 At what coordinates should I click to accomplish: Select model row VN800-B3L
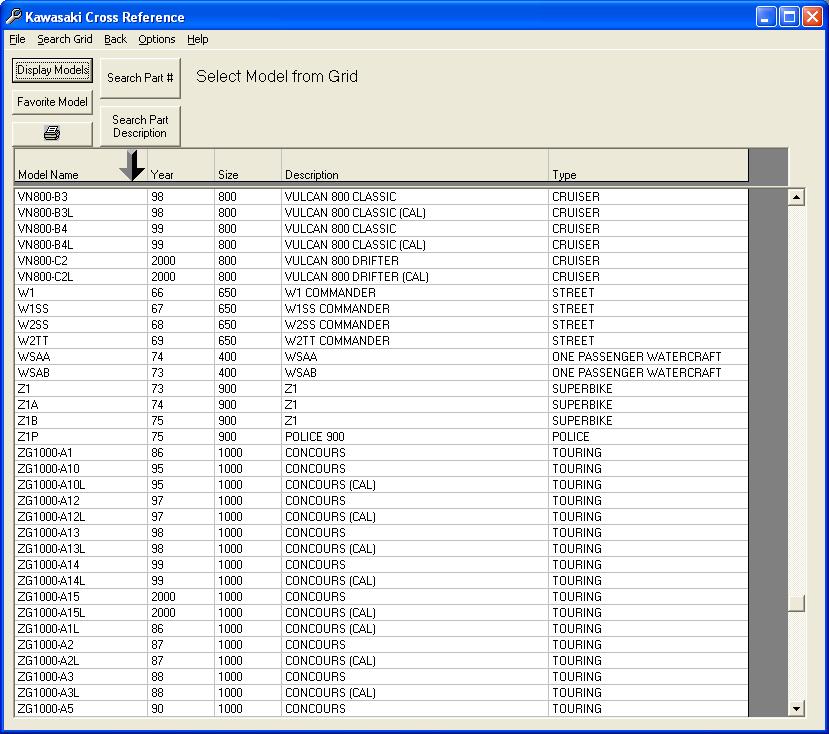pyautogui.click(x=381, y=213)
